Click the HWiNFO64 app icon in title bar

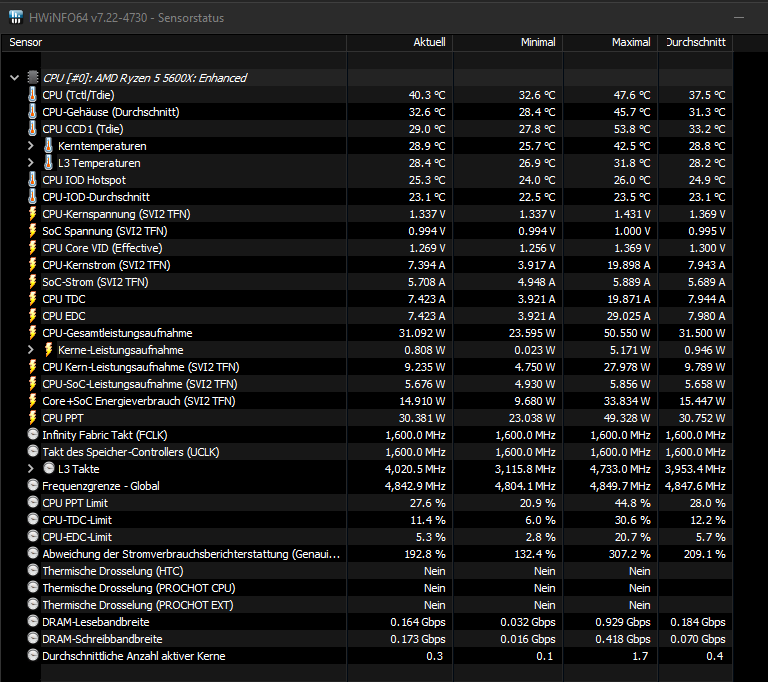click(16, 17)
